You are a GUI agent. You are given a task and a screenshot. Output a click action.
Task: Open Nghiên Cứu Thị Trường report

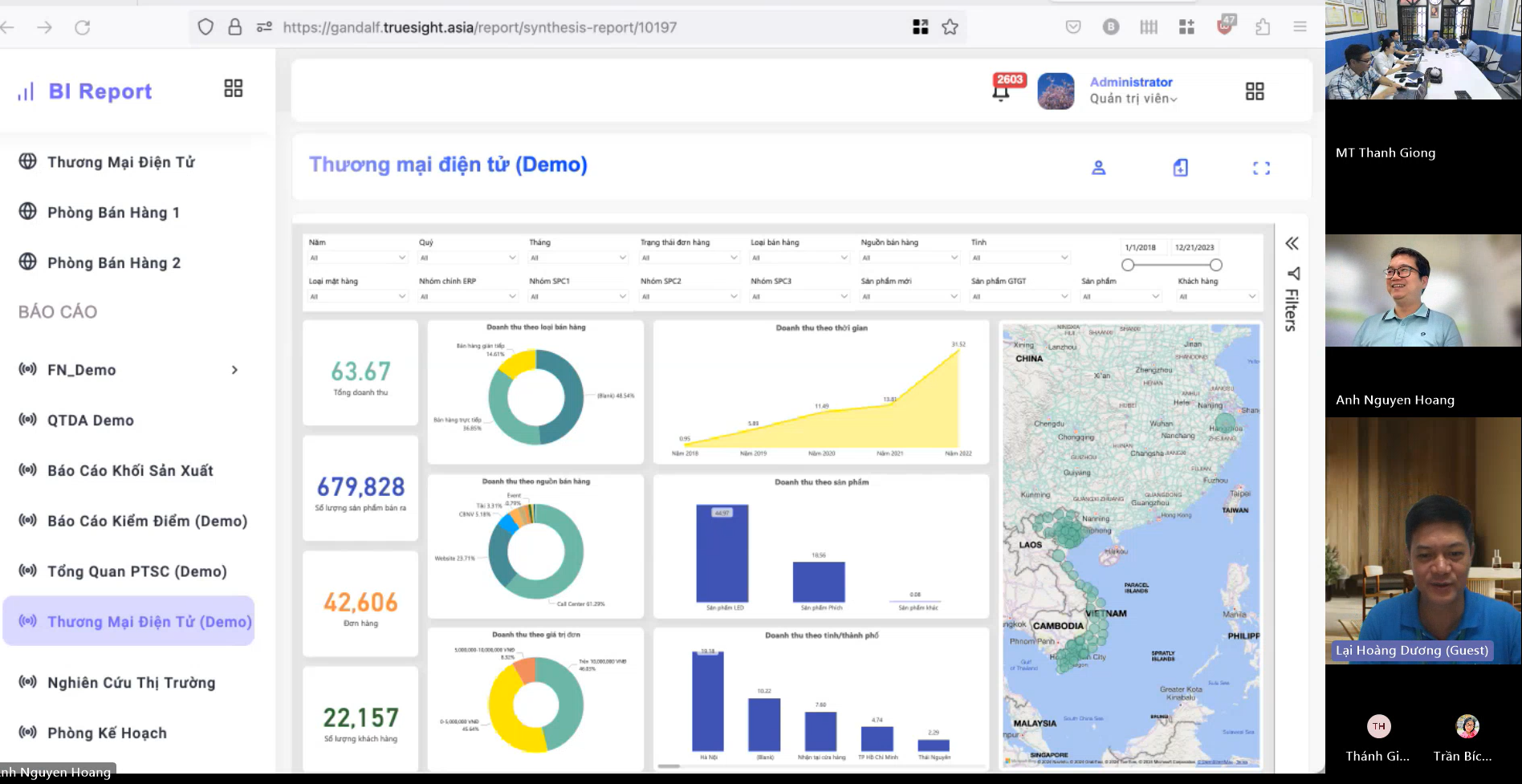[131, 682]
